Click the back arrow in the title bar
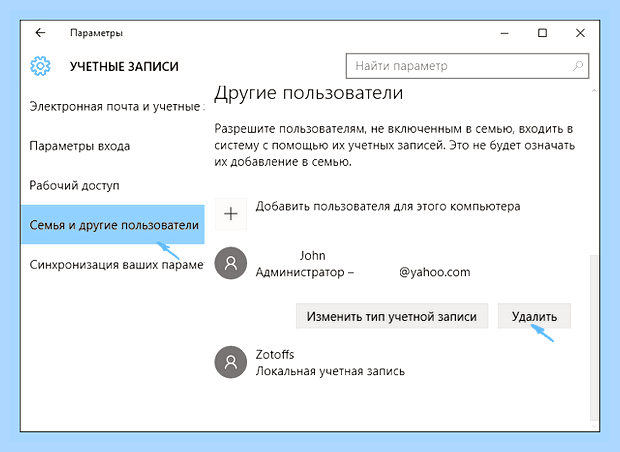 click(40, 33)
